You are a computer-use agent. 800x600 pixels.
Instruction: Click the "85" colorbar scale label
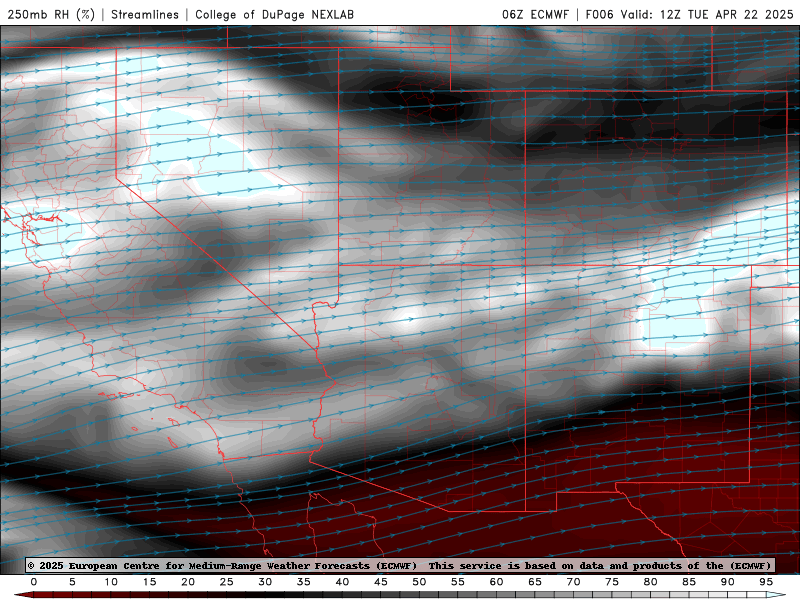(x=689, y=582)
